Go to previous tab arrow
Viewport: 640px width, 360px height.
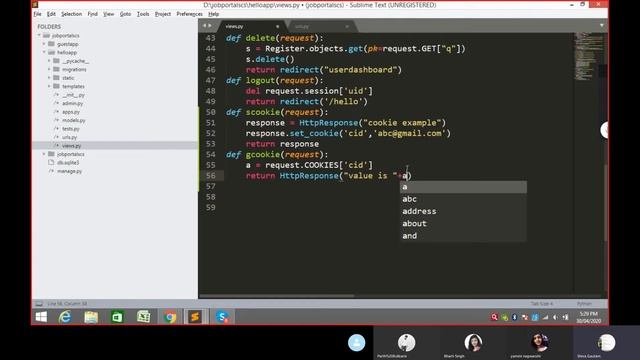click(204, 26)
